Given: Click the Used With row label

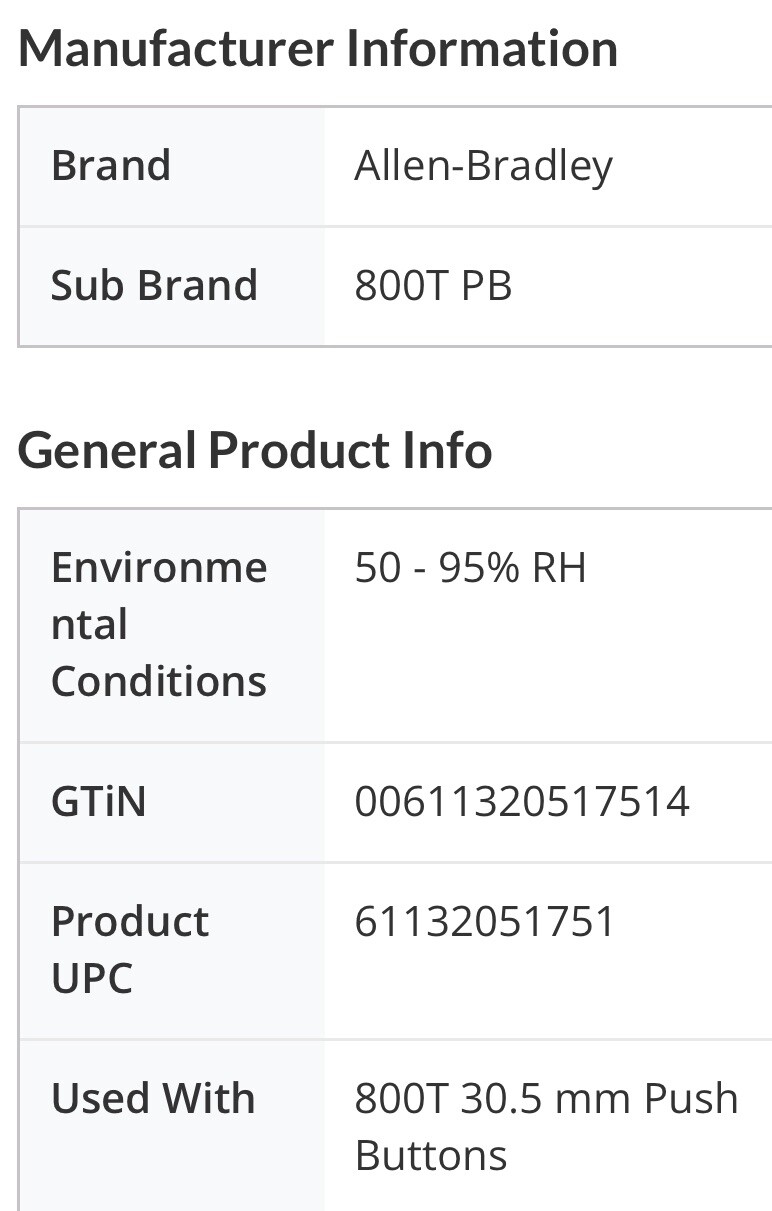Looking at the screenshot, I should 153,1099.
